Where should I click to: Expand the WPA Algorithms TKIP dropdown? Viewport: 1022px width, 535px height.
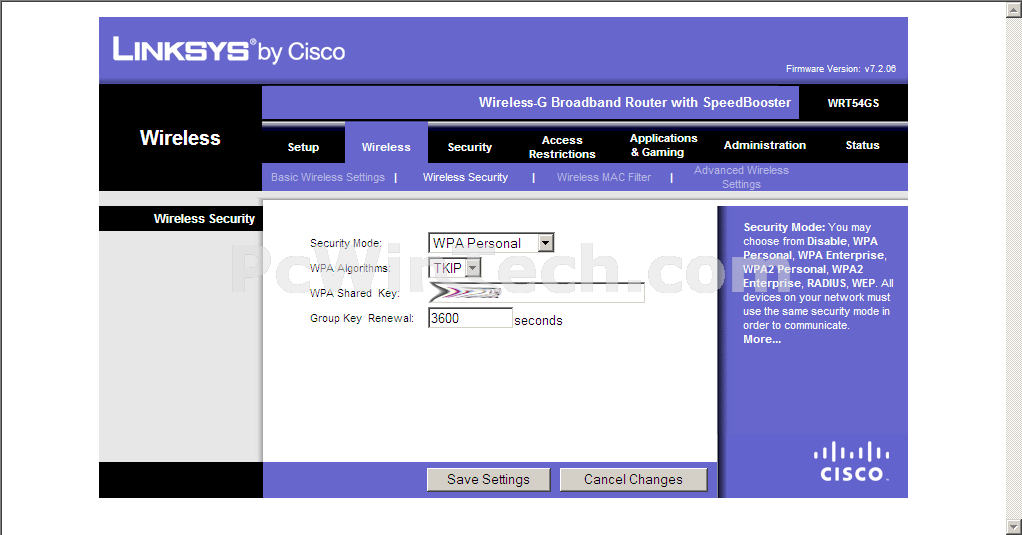[x=455, y=268]
